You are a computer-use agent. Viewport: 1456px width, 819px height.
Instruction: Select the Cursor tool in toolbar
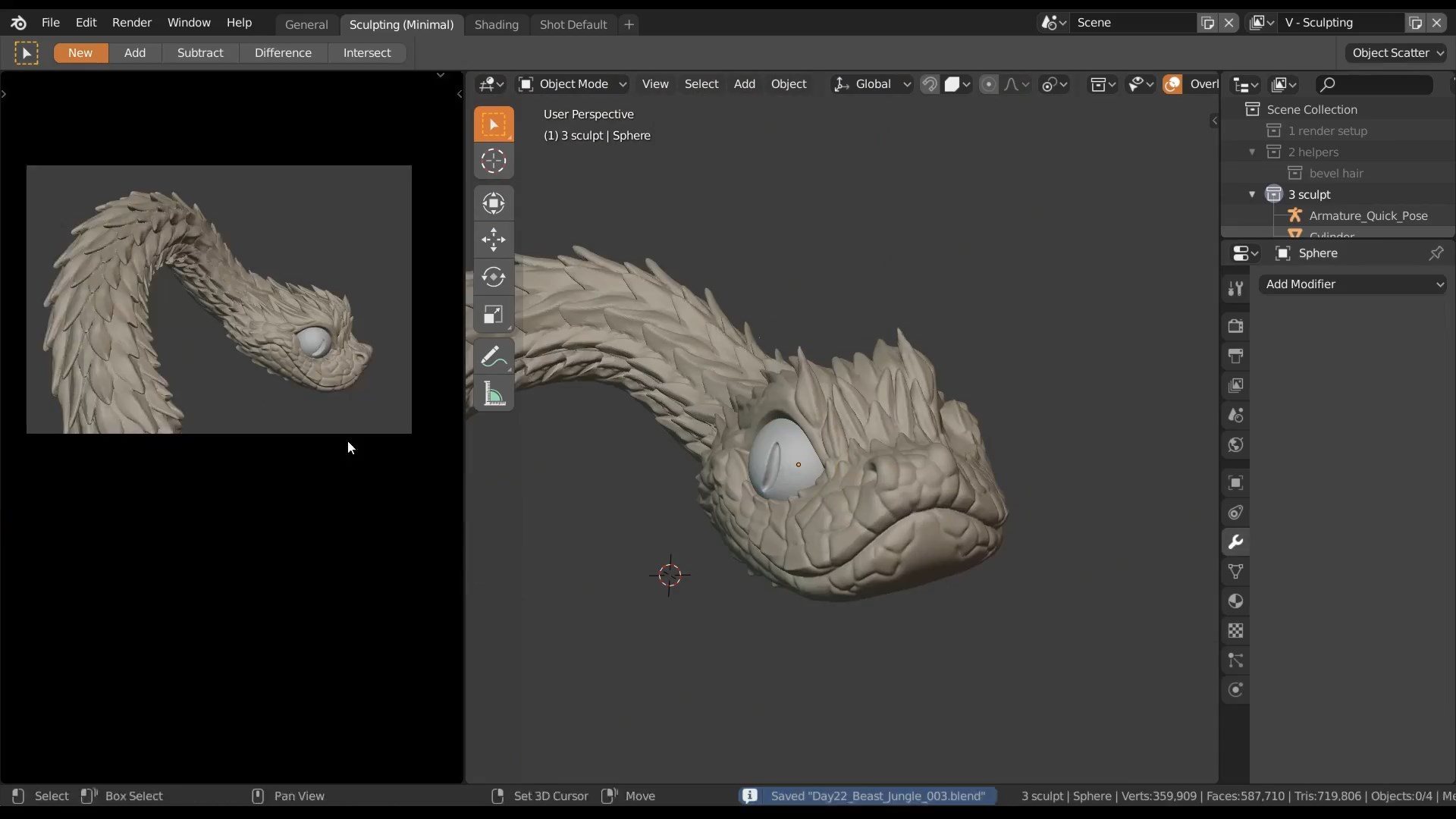point(494,161)
